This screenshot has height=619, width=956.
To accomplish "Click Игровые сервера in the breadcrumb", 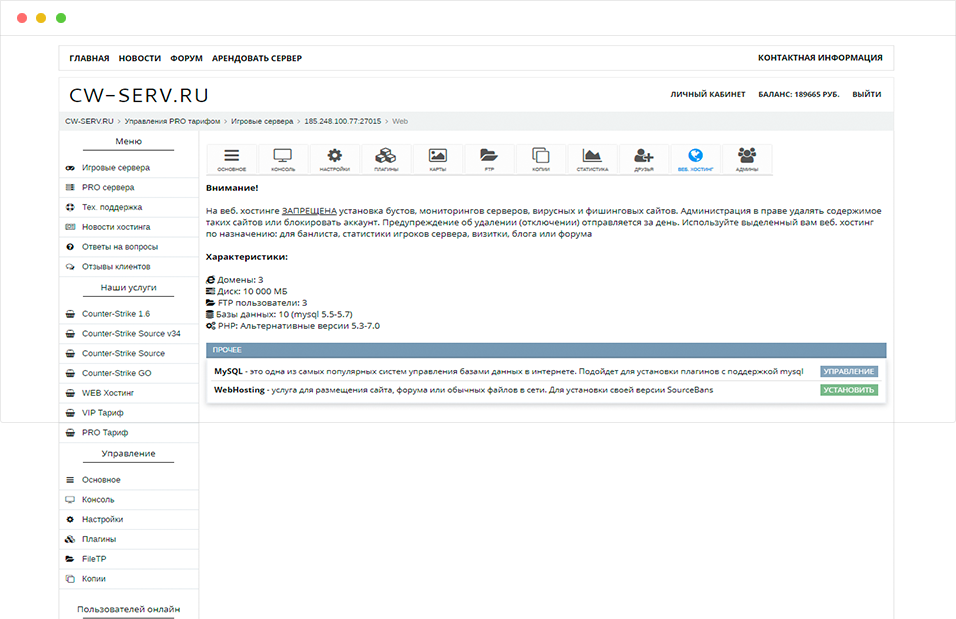I will click(x=262, y=121).
